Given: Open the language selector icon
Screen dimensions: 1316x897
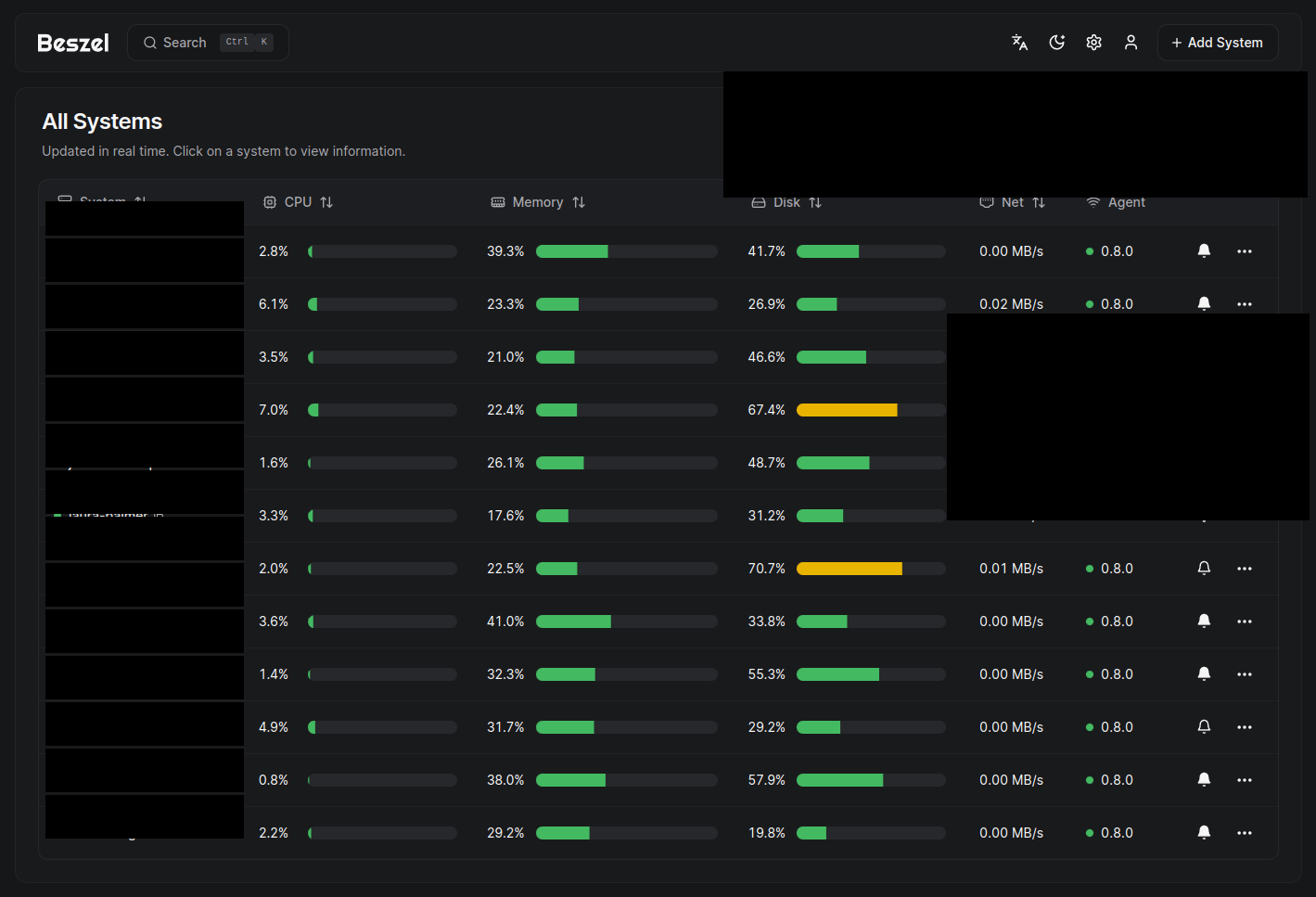Looking at the screenshot, I should 1019,43.
